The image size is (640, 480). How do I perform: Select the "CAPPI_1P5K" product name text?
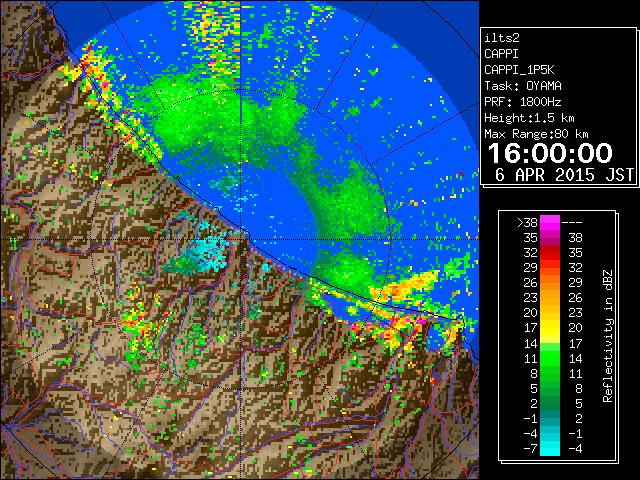point(519,70)
